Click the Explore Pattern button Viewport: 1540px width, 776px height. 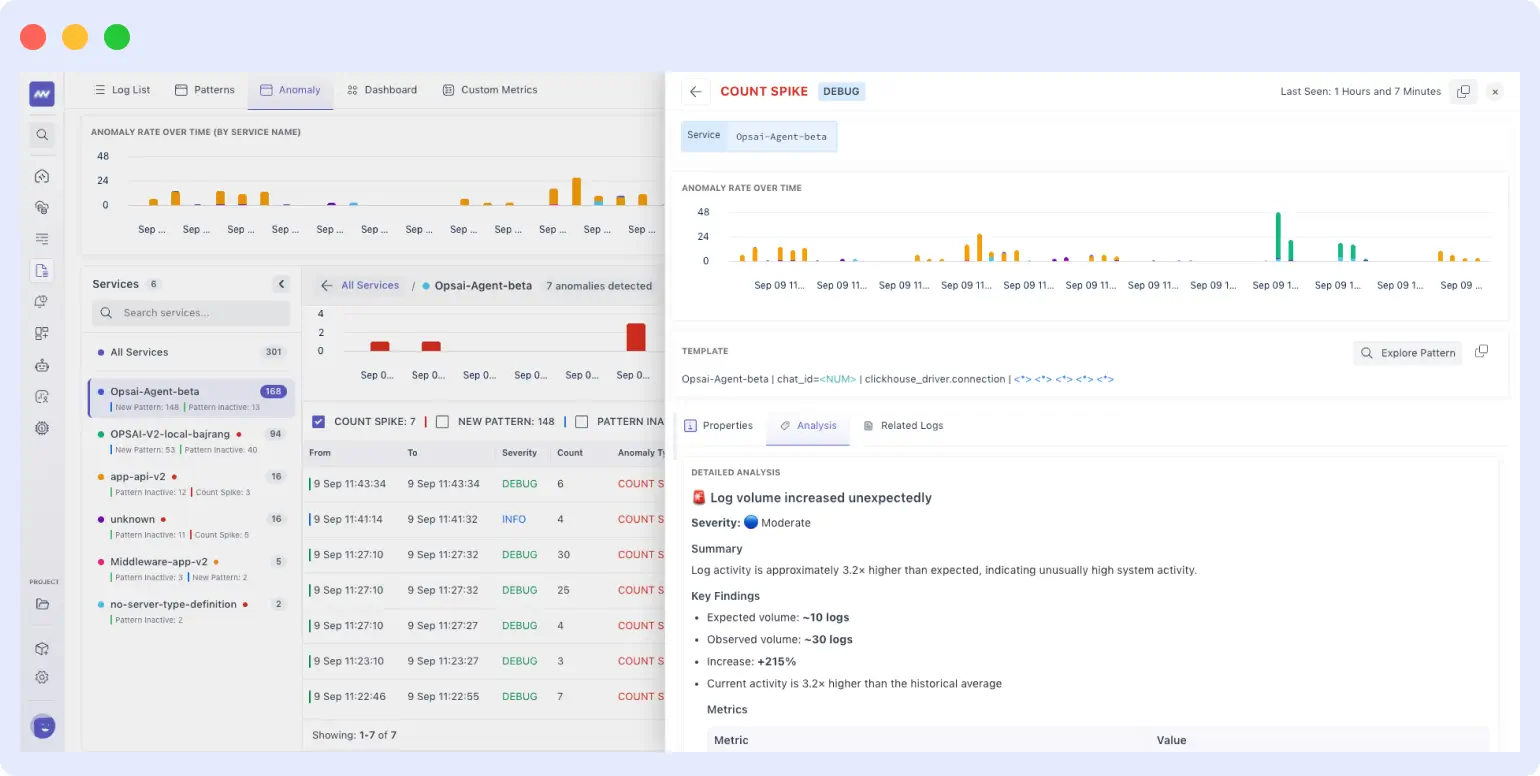[1408, 353]
